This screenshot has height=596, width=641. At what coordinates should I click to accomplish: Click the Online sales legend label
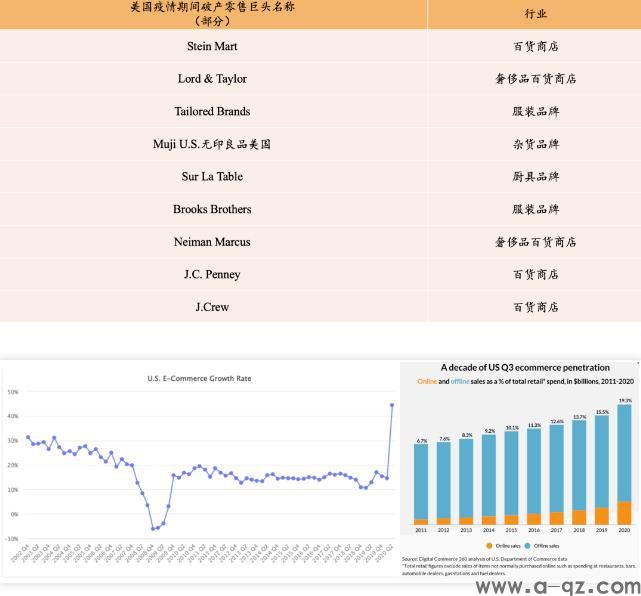[x=508, y=546]
